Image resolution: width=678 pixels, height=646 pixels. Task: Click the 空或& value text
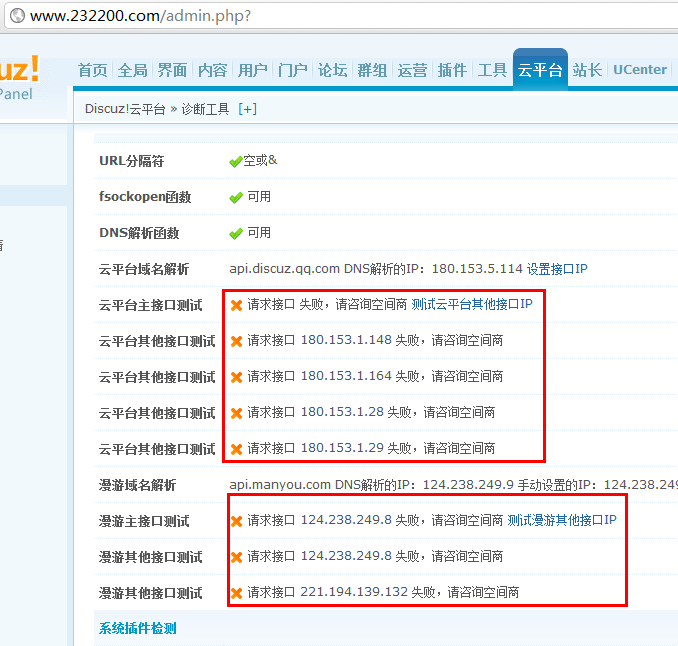260,160
